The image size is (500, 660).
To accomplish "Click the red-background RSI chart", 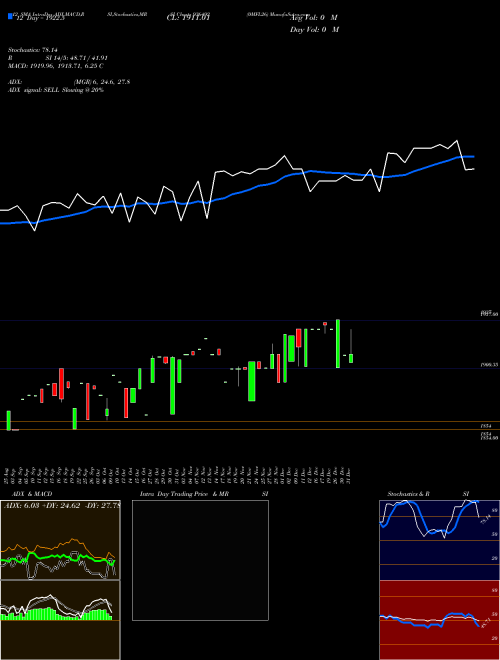I will (439, 620).
